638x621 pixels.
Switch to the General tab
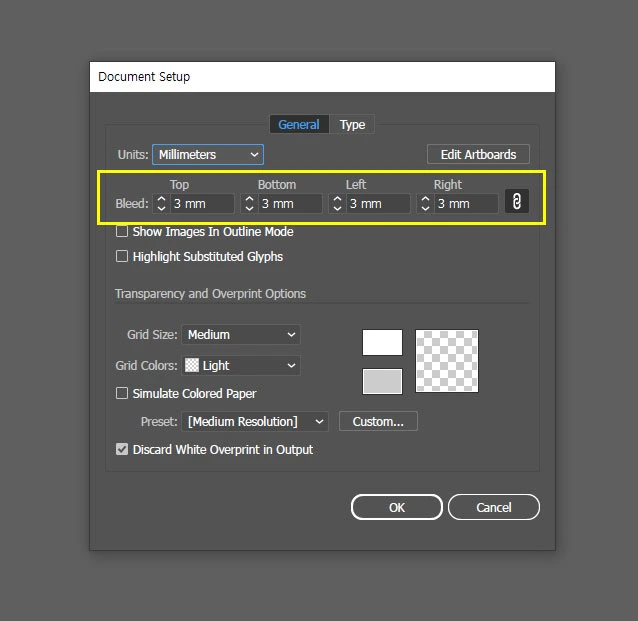click(x=299, y=125)
